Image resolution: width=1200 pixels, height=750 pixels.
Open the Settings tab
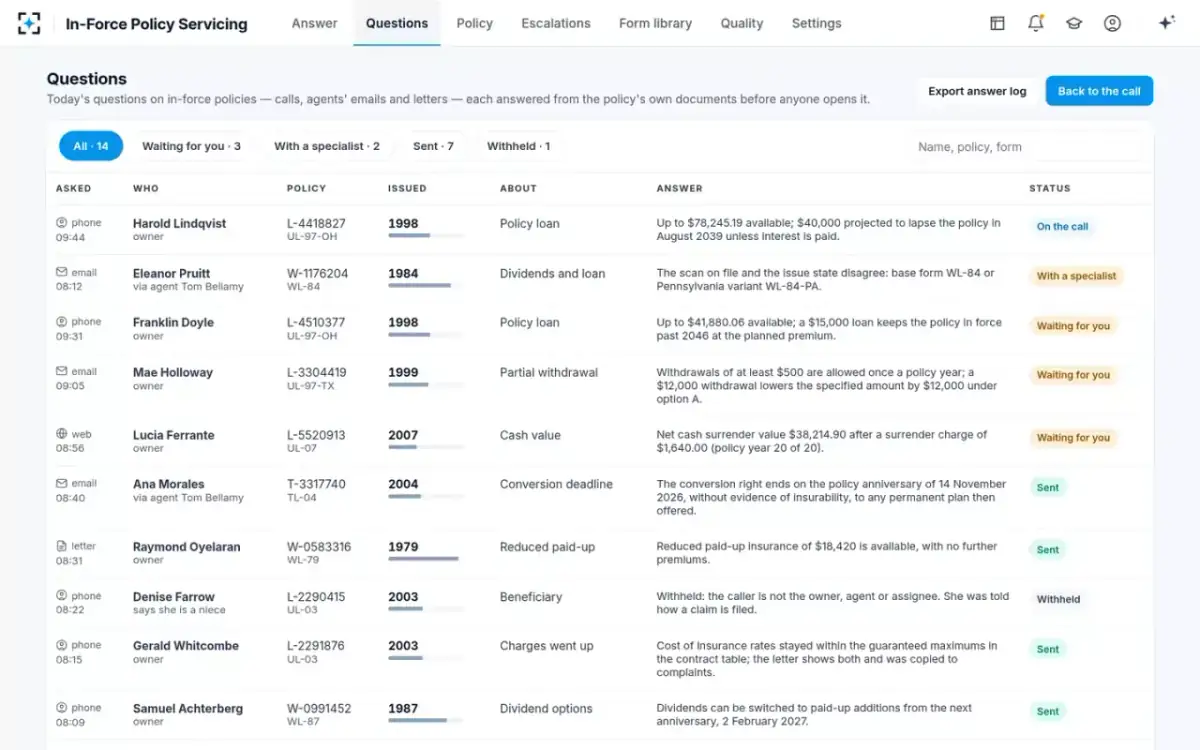coord(816,23)
